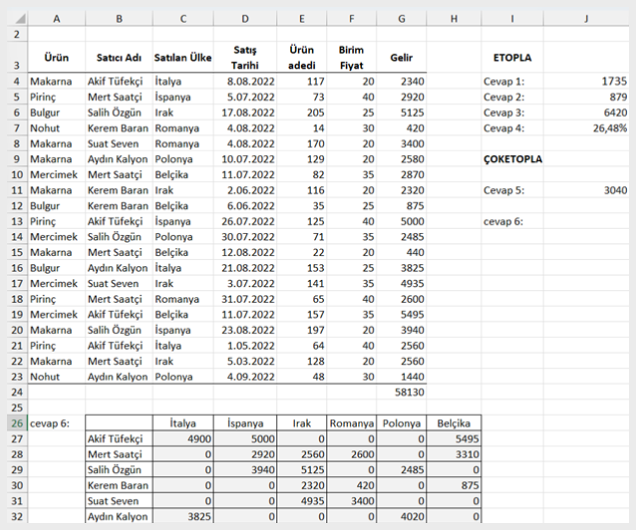
Task: Click date 8.08.2022 cell
Action: (245, 81)
